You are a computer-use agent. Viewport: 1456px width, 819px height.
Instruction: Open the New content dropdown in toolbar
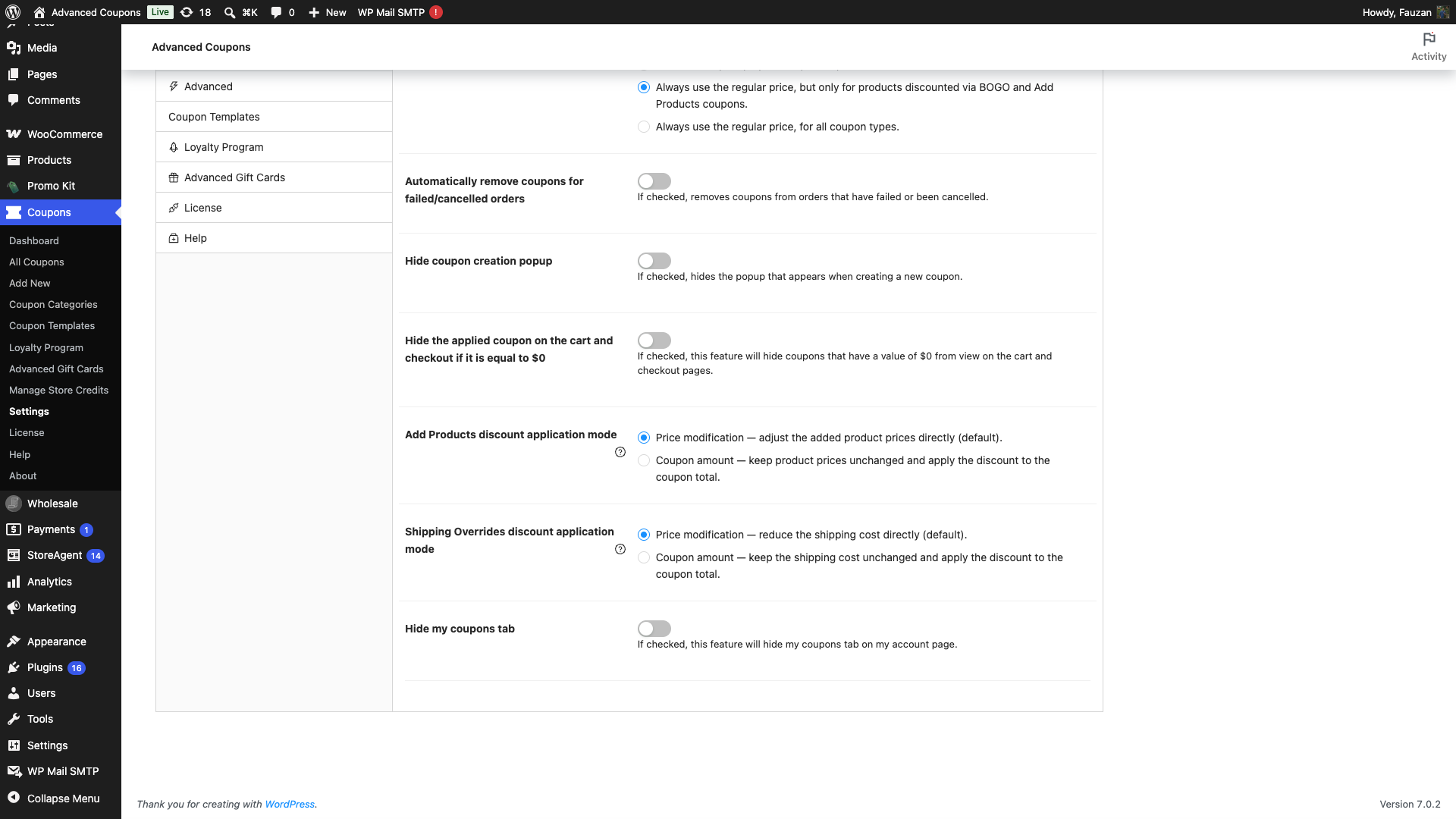point(328,12)
